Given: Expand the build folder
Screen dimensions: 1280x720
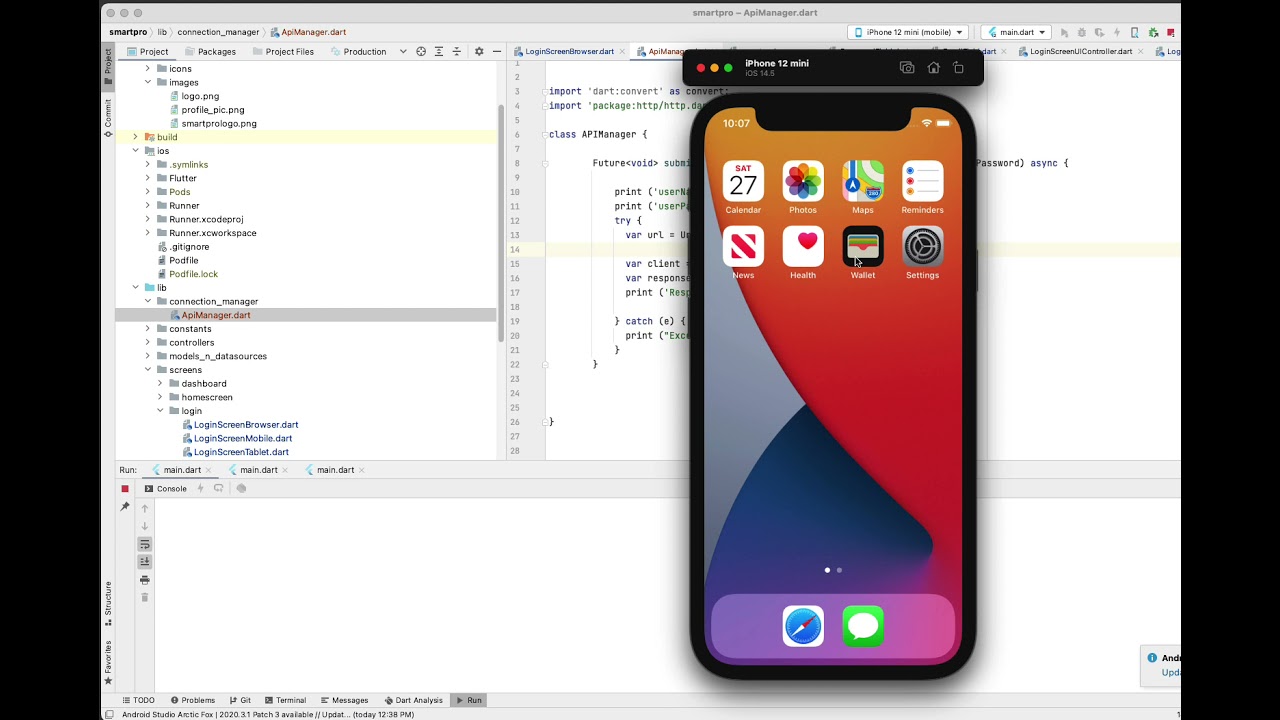Looking at the screenshot, I should pyautogui.click(x=136, y=137).
